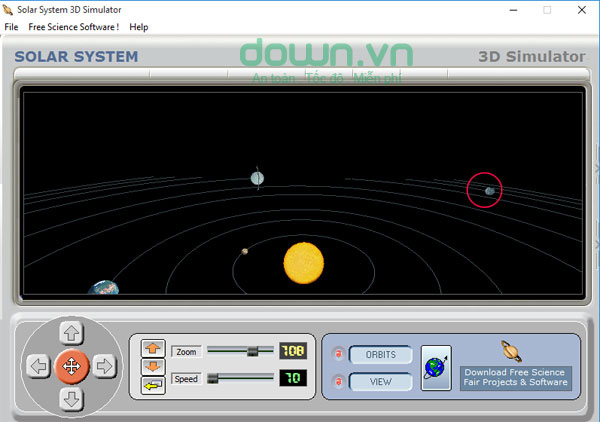Click the Zoom label
The height and width of the screenshot is (422, 600).
pos(186,352)
